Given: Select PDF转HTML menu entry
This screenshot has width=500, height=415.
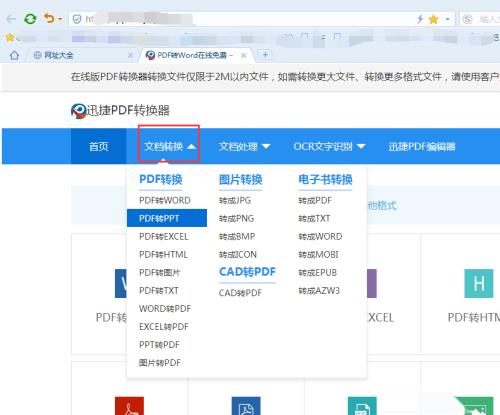Looking at the screenshot, I should [x=163, y=254].
